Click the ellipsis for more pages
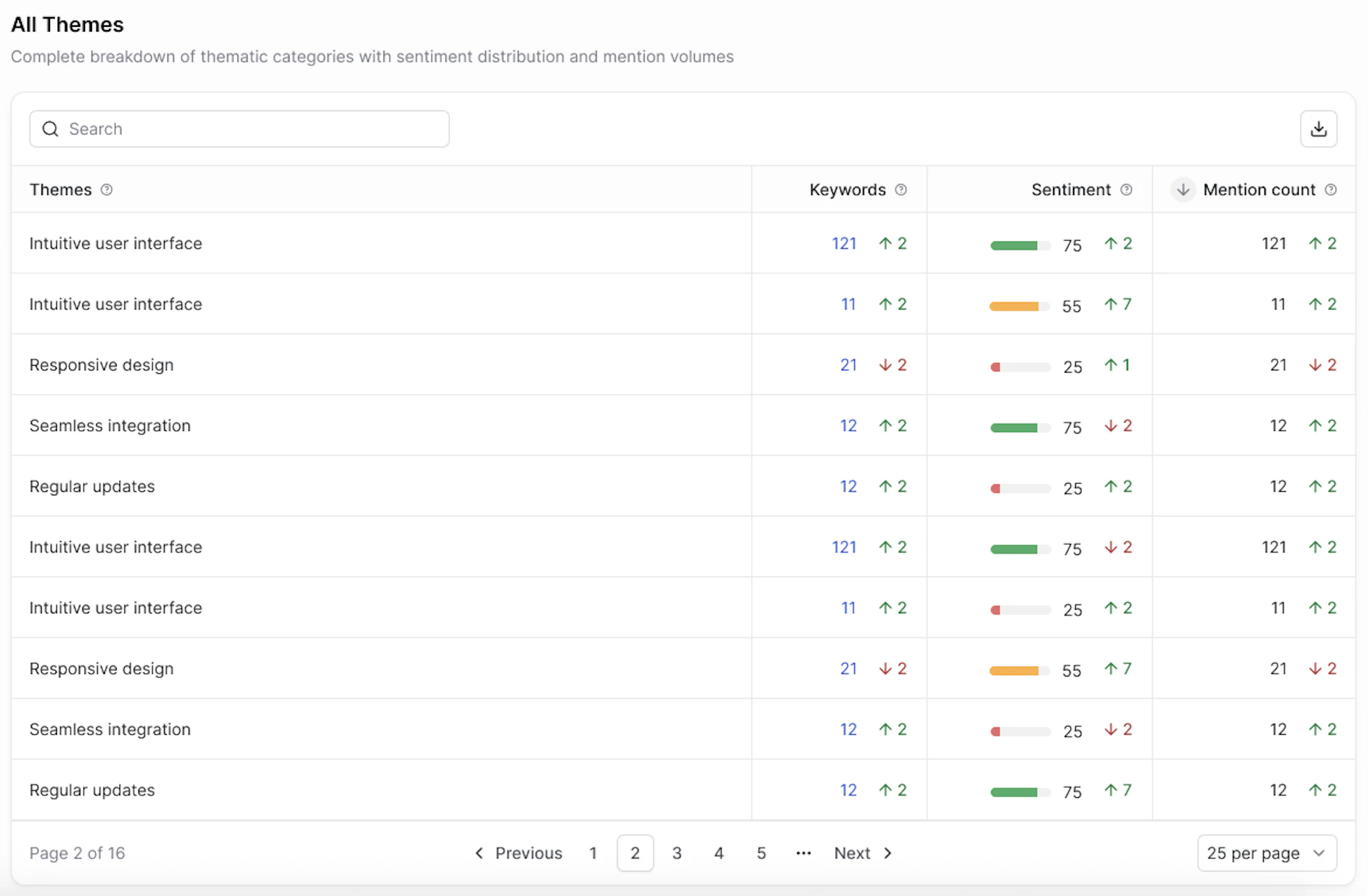The height and width of the screenshot is (896, 1368). [x=803, y=853]
